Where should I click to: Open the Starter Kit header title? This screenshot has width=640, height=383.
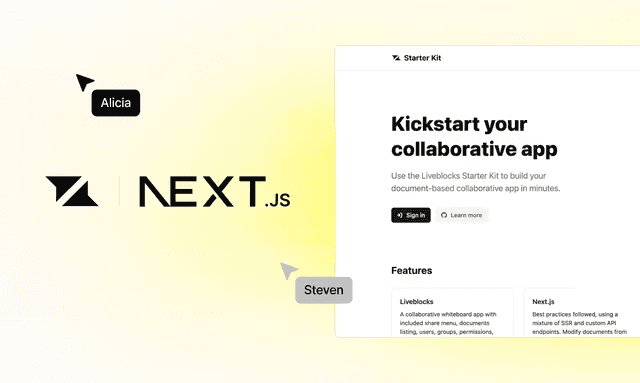(x=422, y=58)
